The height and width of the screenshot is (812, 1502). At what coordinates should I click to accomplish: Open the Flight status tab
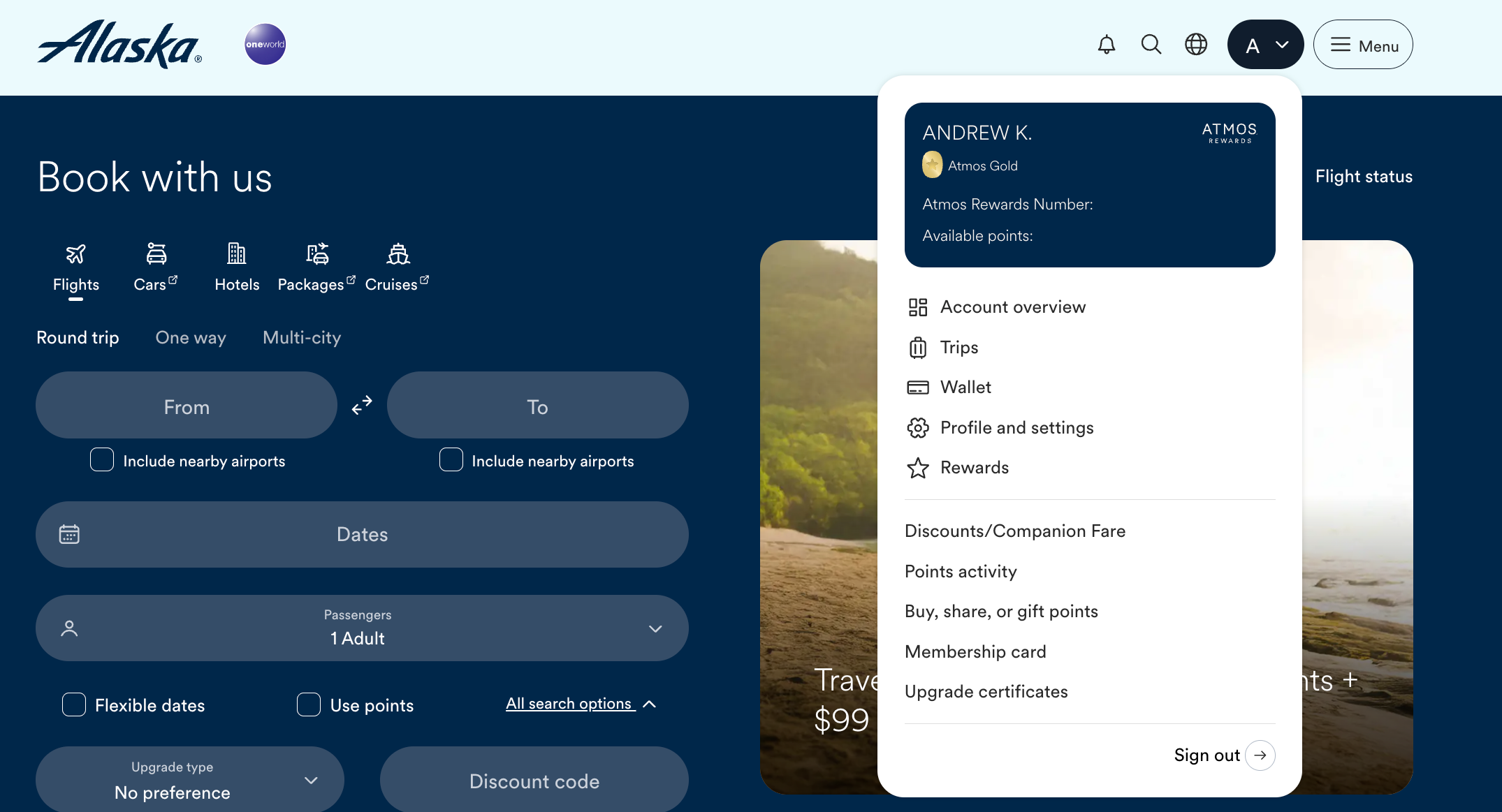point(1364,177)
